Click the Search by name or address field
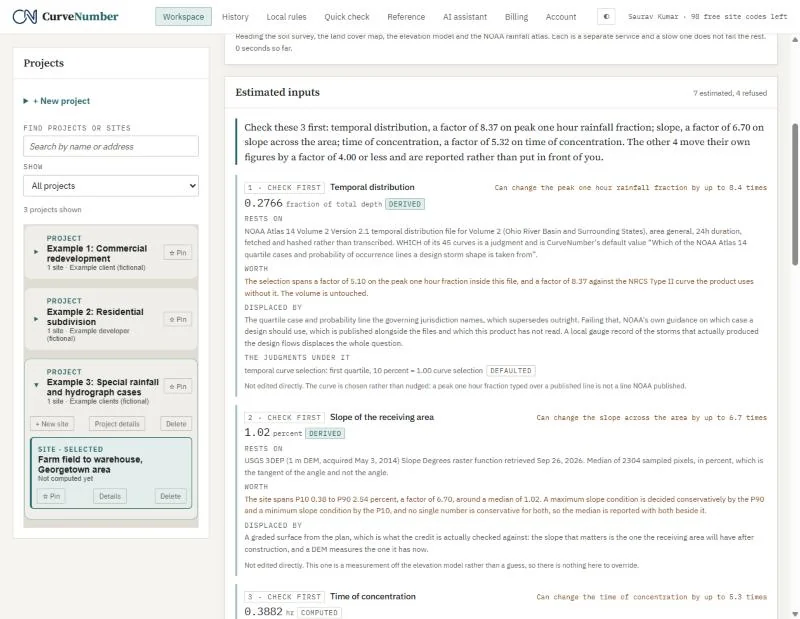Viewport: 800px width, 619px height. [111, 146]
